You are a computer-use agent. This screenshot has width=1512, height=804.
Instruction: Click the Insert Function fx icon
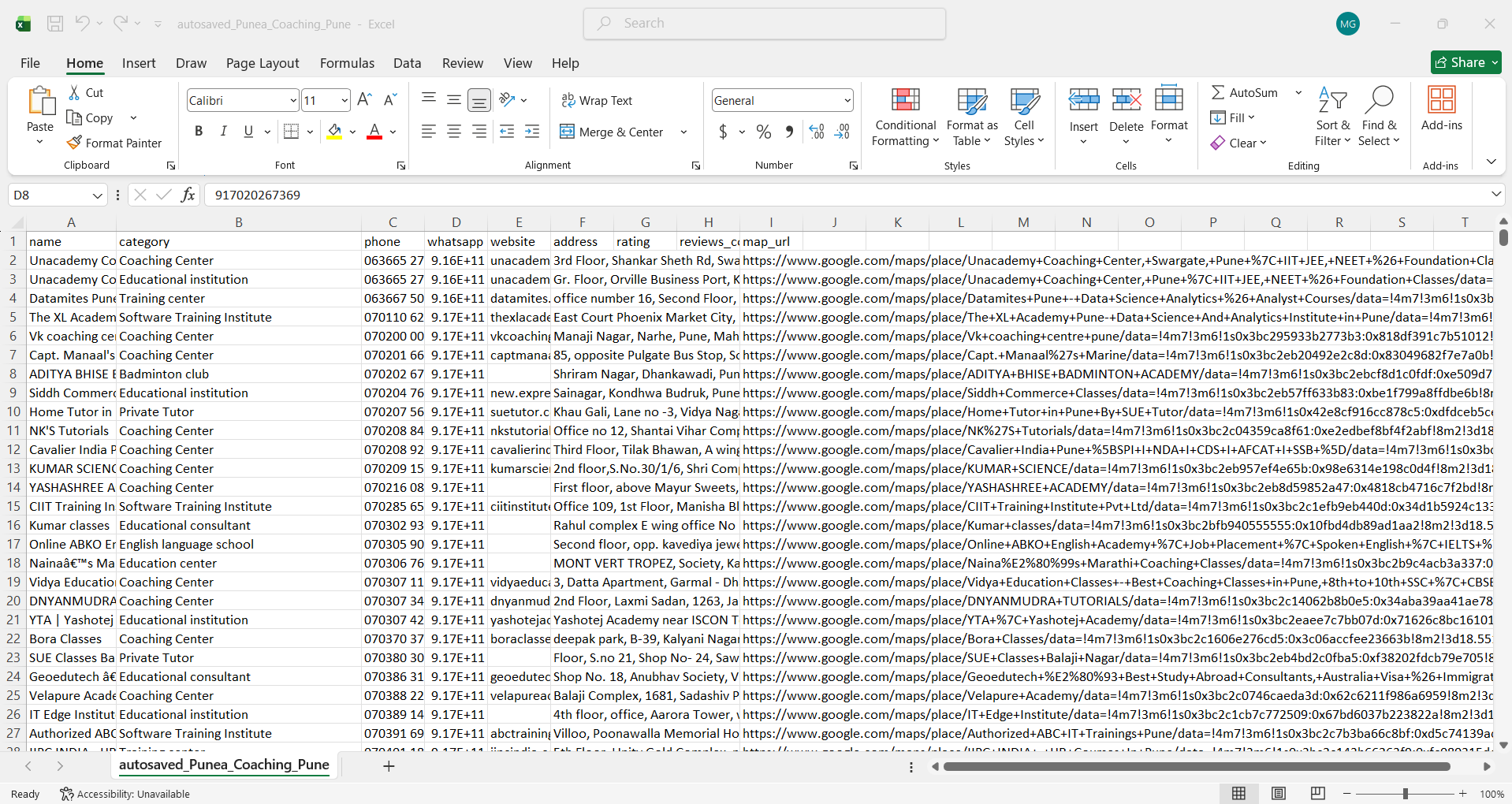(188, 195)
